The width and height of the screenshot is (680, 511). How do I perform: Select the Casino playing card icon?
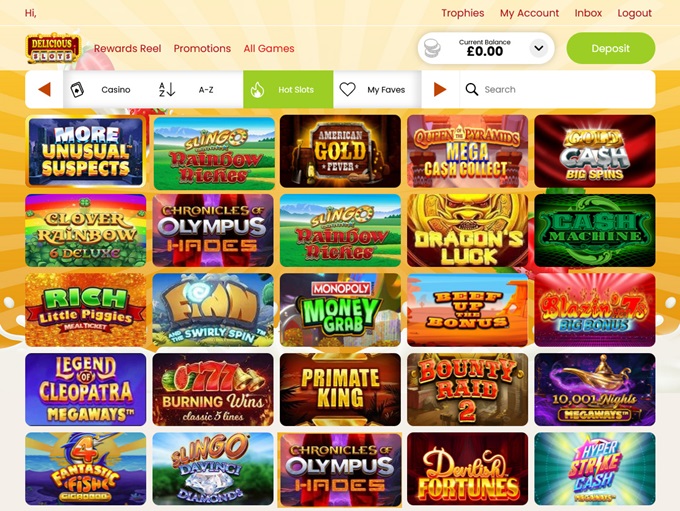point(77,90)
